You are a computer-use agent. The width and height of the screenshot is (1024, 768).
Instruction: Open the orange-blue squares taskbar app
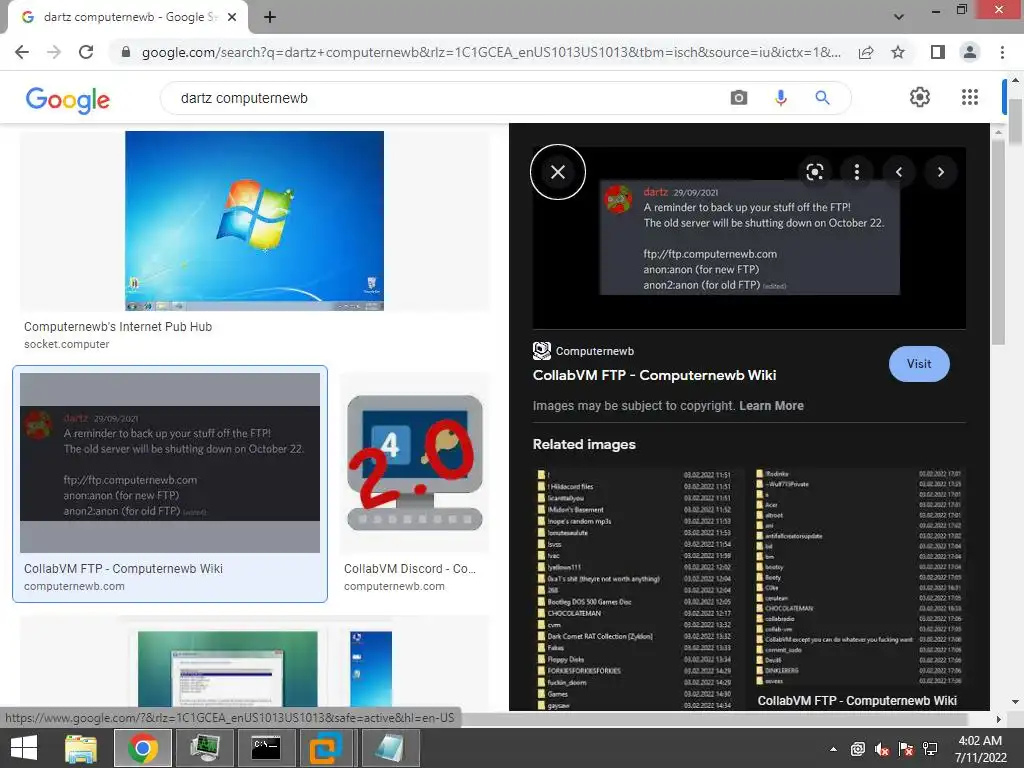(x=325, y=748)
